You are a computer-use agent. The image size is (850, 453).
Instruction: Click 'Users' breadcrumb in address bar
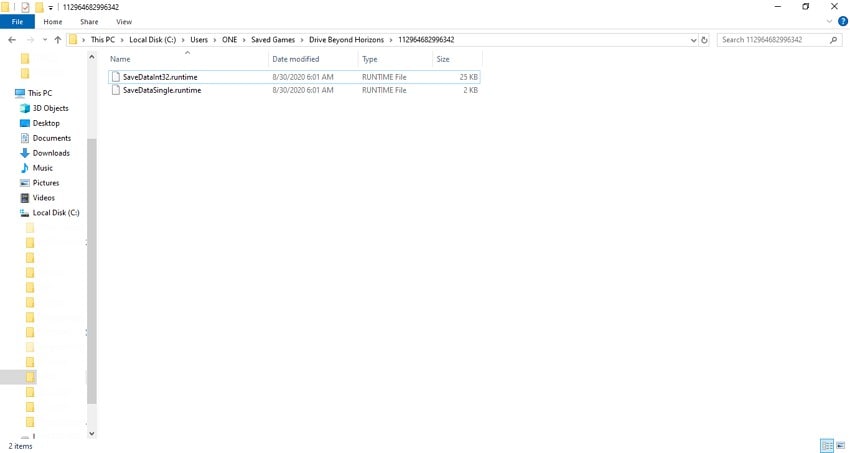pyautogui.click(x=199, y=40)
